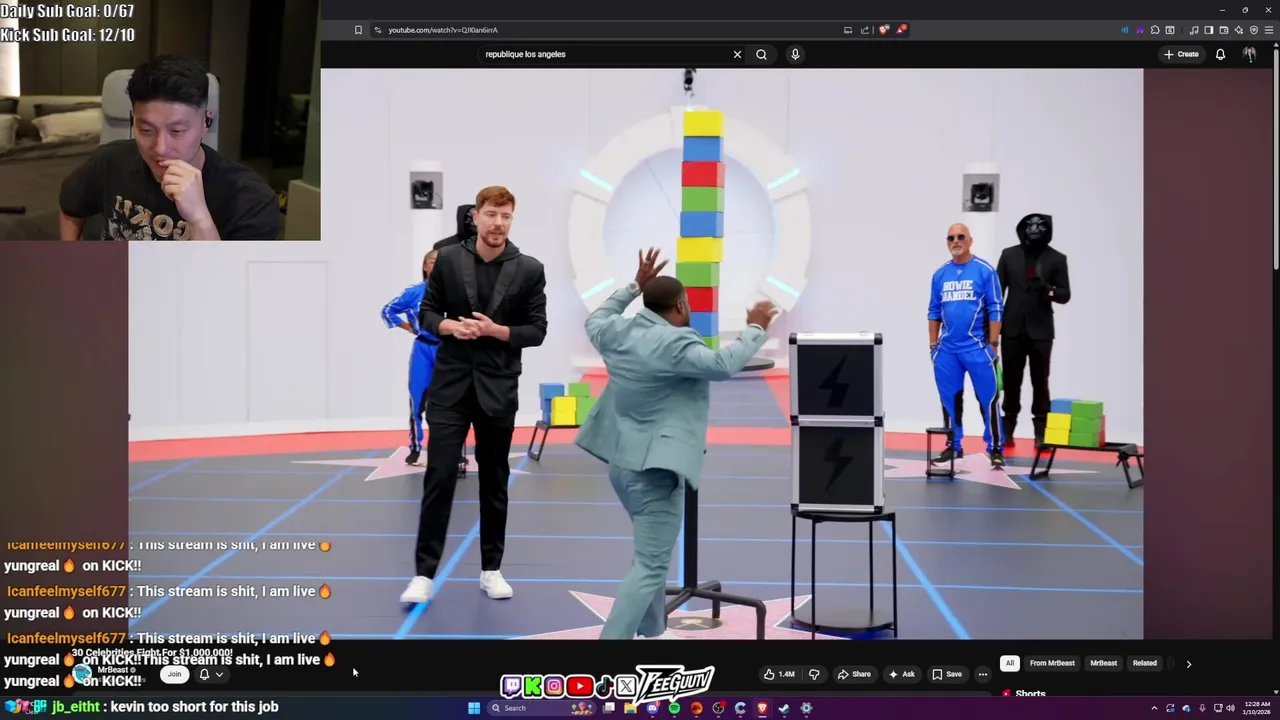Click the blue sound wave extension icon
The height and width of the screenshot is (720, 1280).
pyautogui.click(x=1125, y=30)
